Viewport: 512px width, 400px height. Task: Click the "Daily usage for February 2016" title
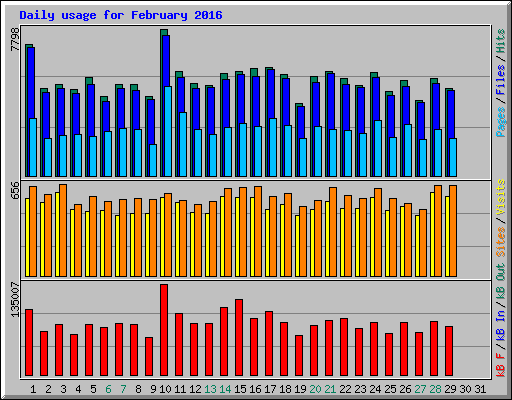click(x=121, y=15)
